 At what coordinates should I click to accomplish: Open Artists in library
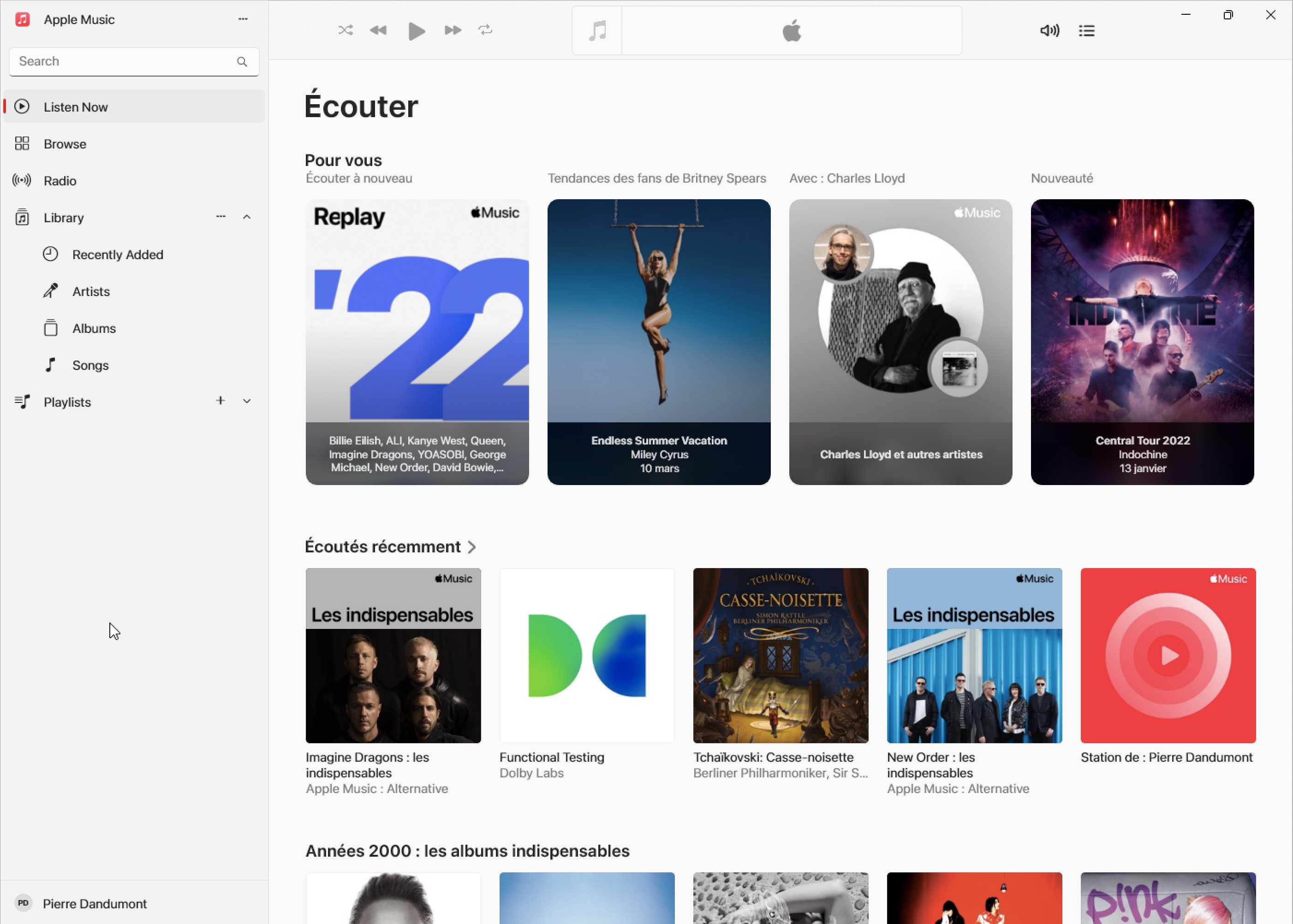pyautogui.click(x=134, y=291)
